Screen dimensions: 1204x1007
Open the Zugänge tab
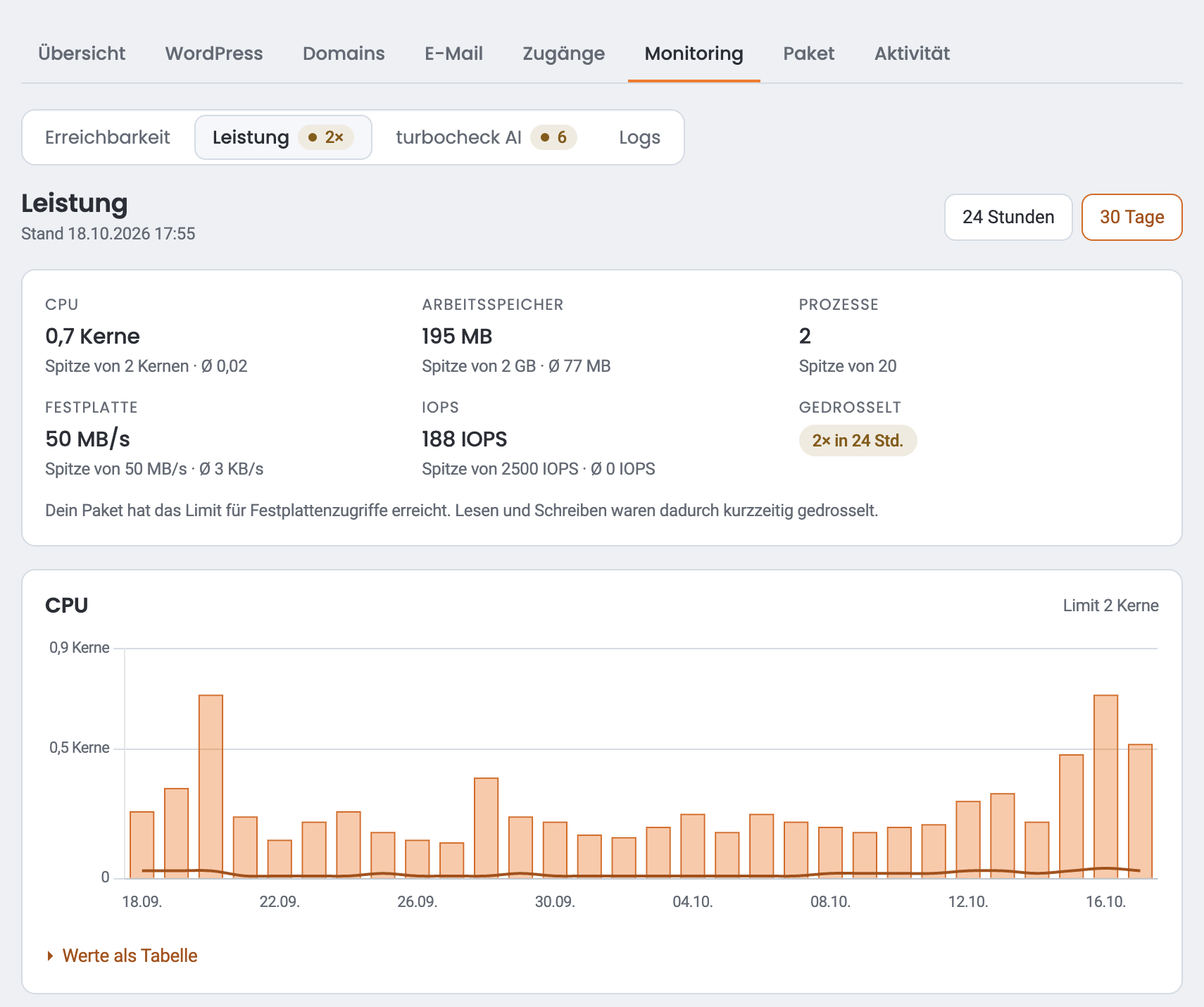click(563, 54)
